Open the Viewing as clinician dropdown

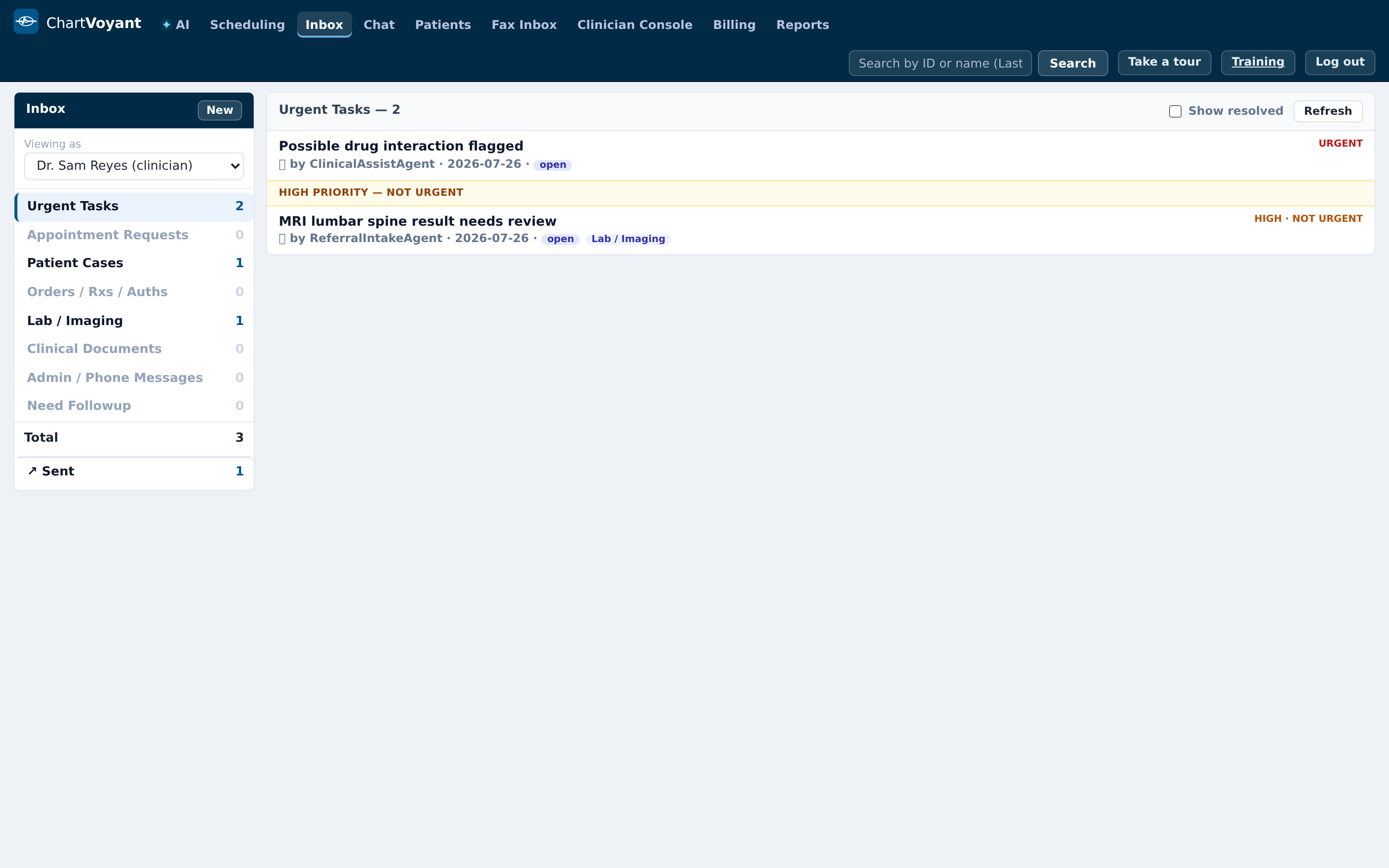[134, 166]
